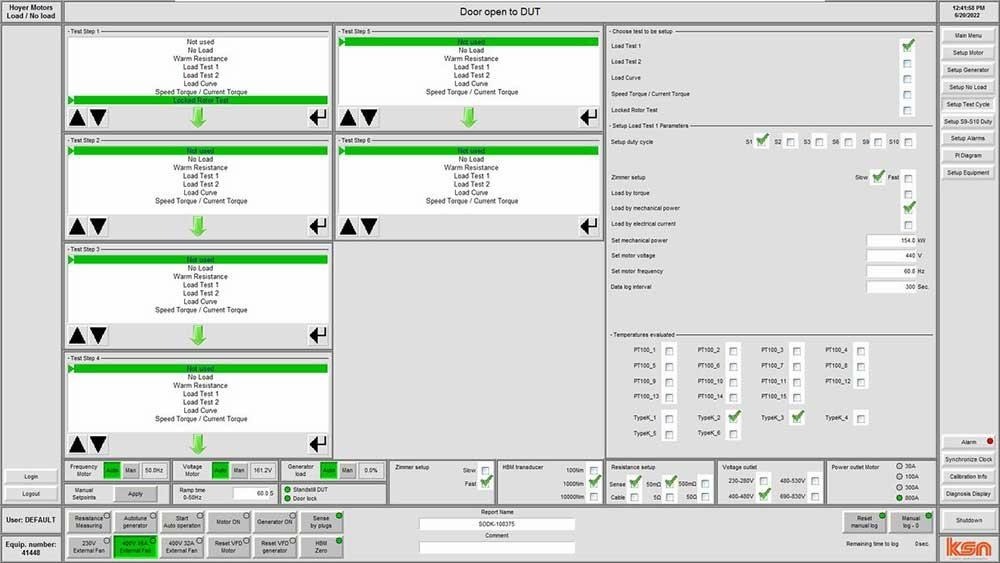
Task: Click the Set mechanical power input field
Action: point(895,241)
